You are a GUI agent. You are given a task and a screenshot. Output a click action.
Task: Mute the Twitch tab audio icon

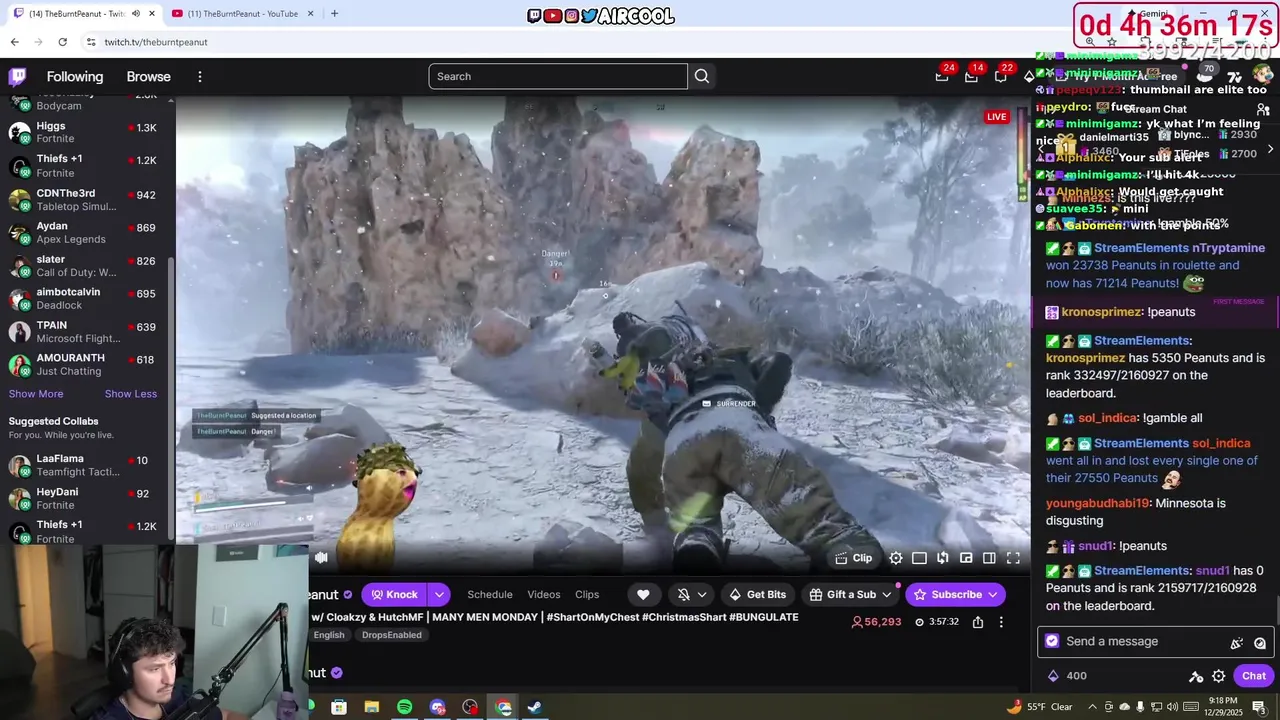click(136, 13)
